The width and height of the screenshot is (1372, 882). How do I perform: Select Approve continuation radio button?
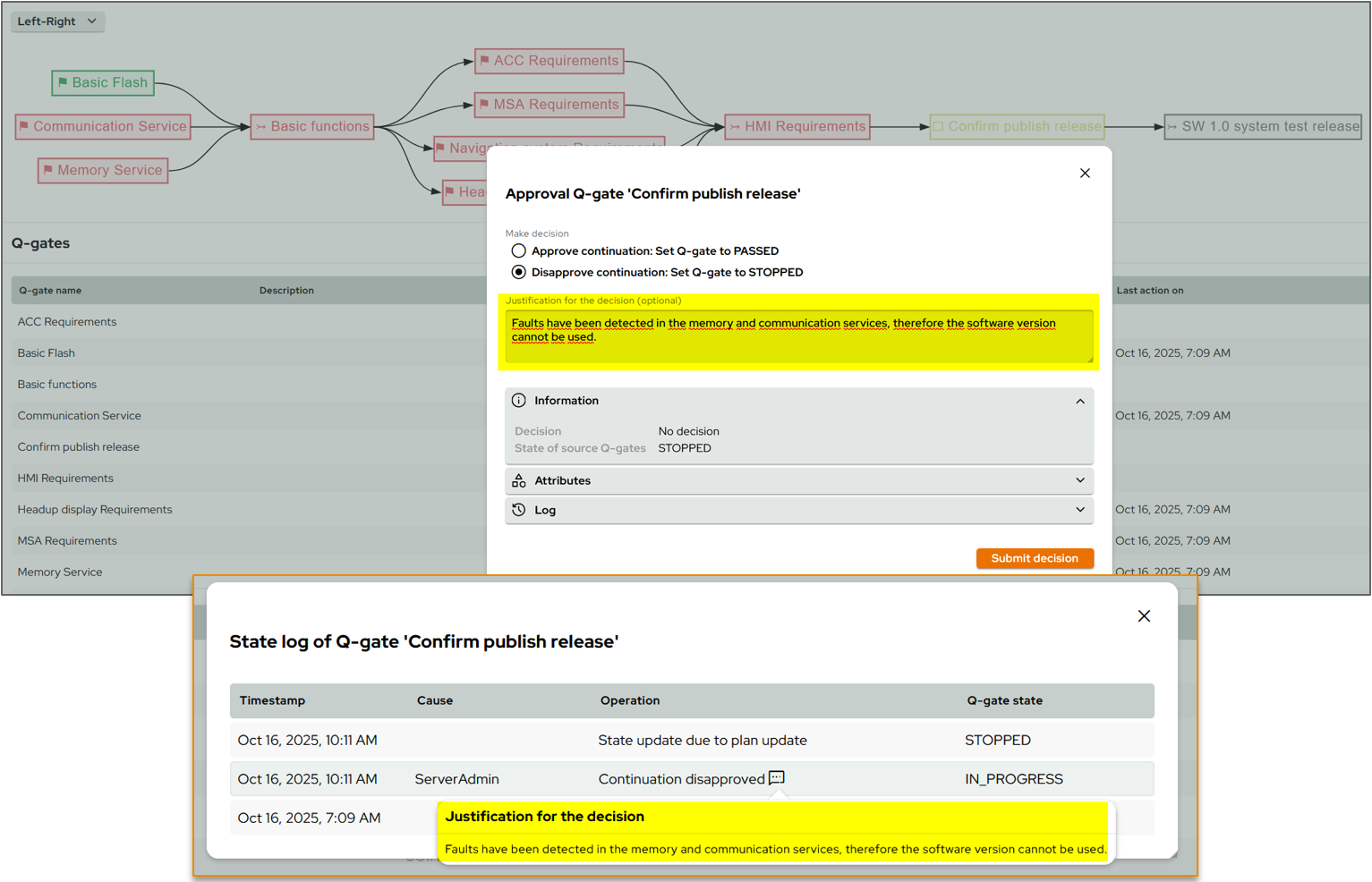coord(519,251)
